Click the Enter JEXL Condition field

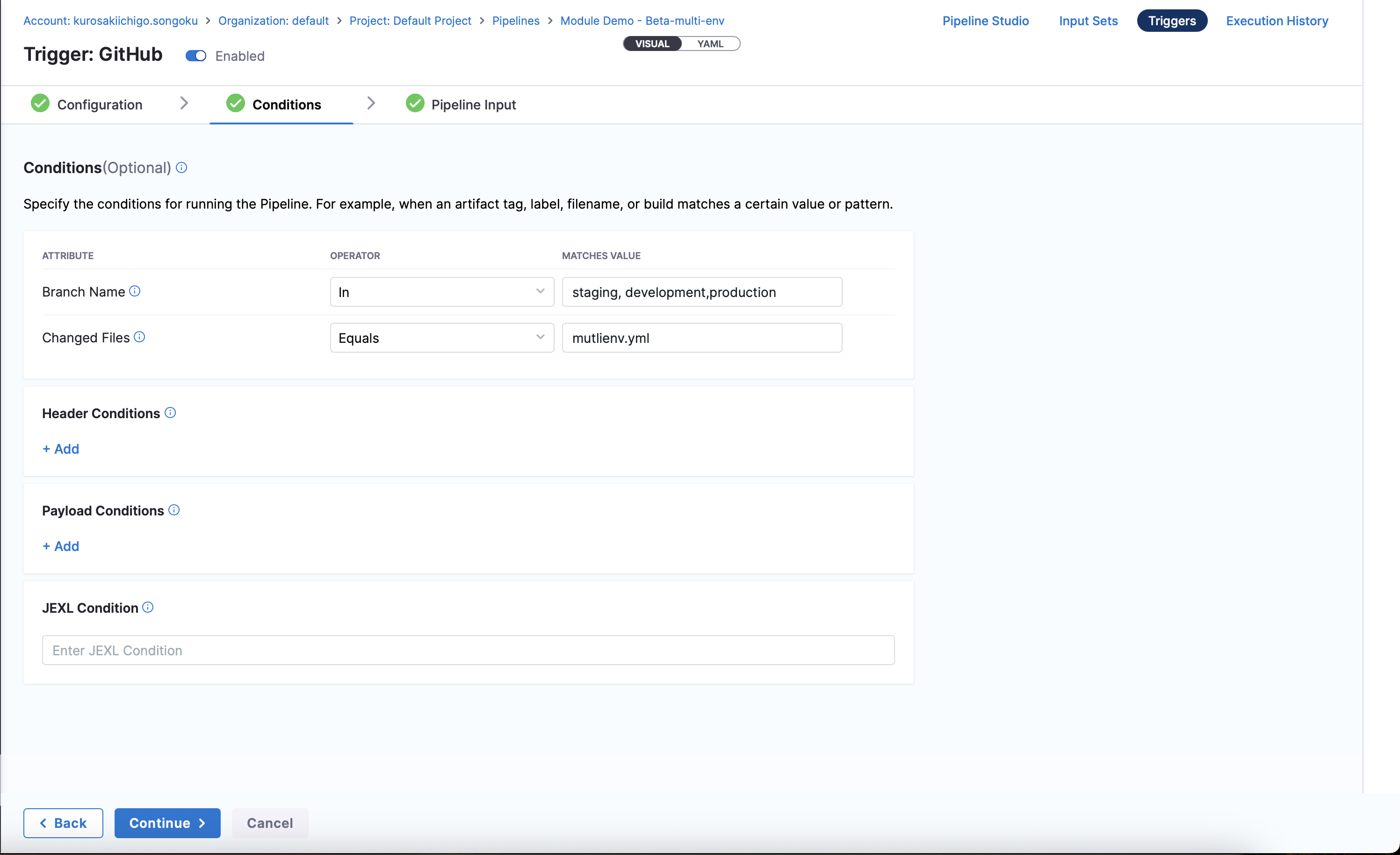point(468,650)
